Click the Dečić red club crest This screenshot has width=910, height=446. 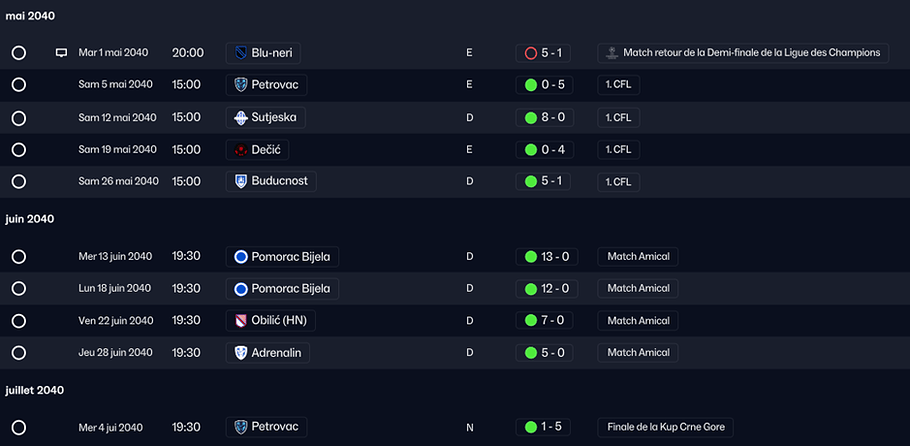click(x=241, y=150)
